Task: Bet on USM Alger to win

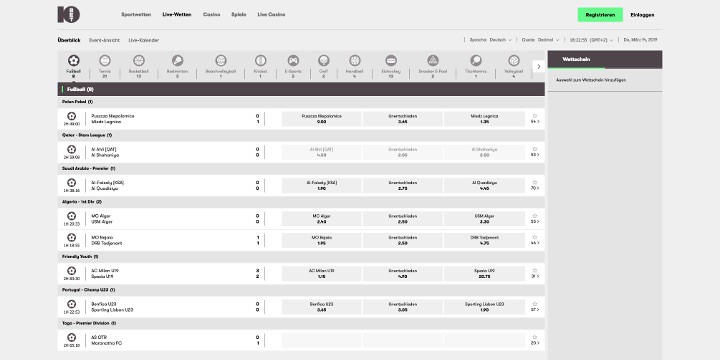Action: tap(484, 219)
